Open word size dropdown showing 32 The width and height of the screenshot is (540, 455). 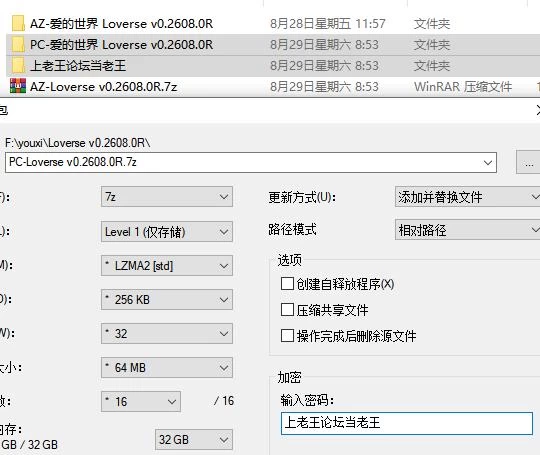(167, 333)
